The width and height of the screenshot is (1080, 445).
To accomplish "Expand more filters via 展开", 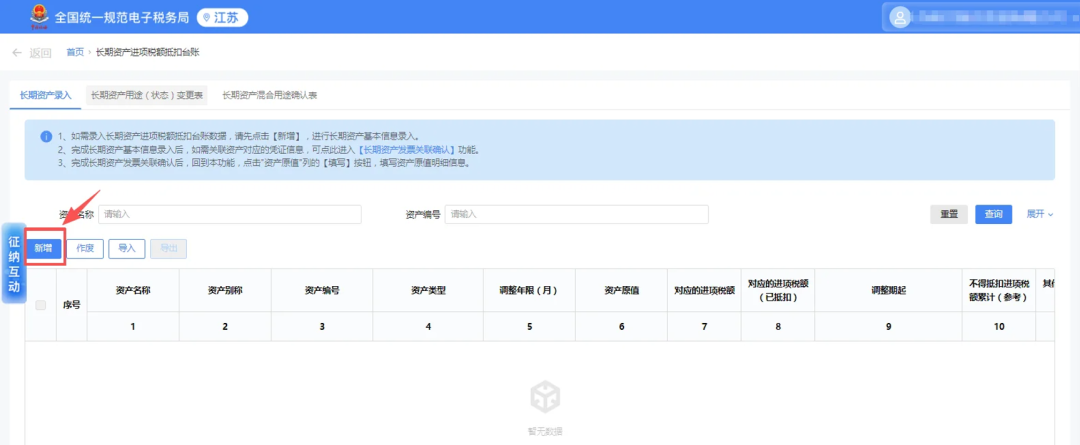I will coord(1040,214).
